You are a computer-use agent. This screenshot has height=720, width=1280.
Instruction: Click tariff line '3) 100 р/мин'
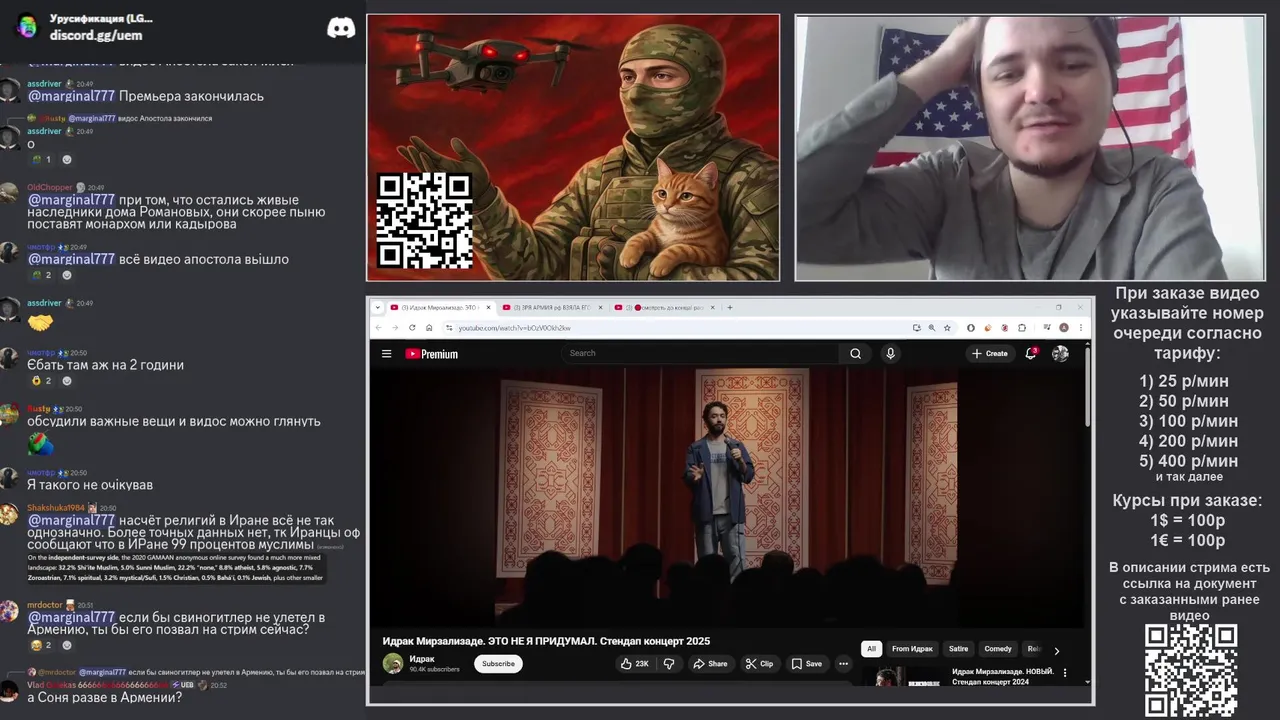tap(1188, 421)
